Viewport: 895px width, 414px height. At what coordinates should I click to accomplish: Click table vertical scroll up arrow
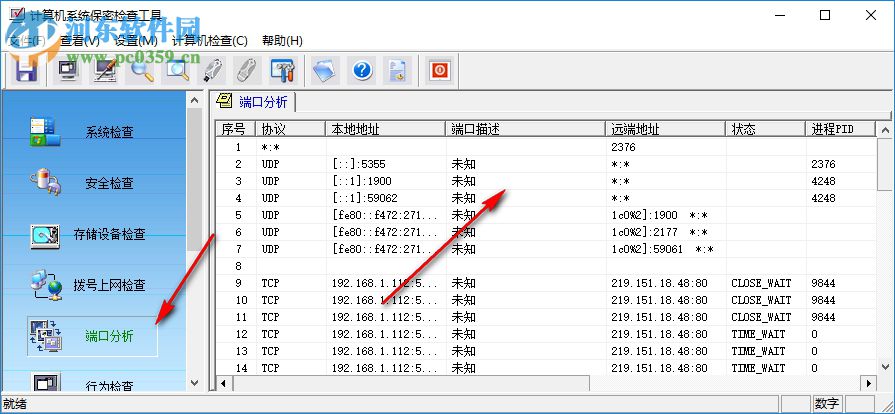tap(885, 130)
